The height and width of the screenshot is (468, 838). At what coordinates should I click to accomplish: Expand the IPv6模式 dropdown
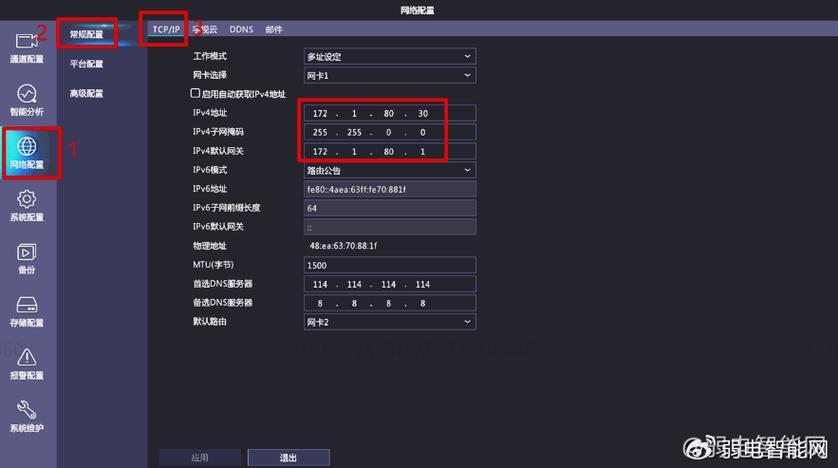[x=390, y=170]
